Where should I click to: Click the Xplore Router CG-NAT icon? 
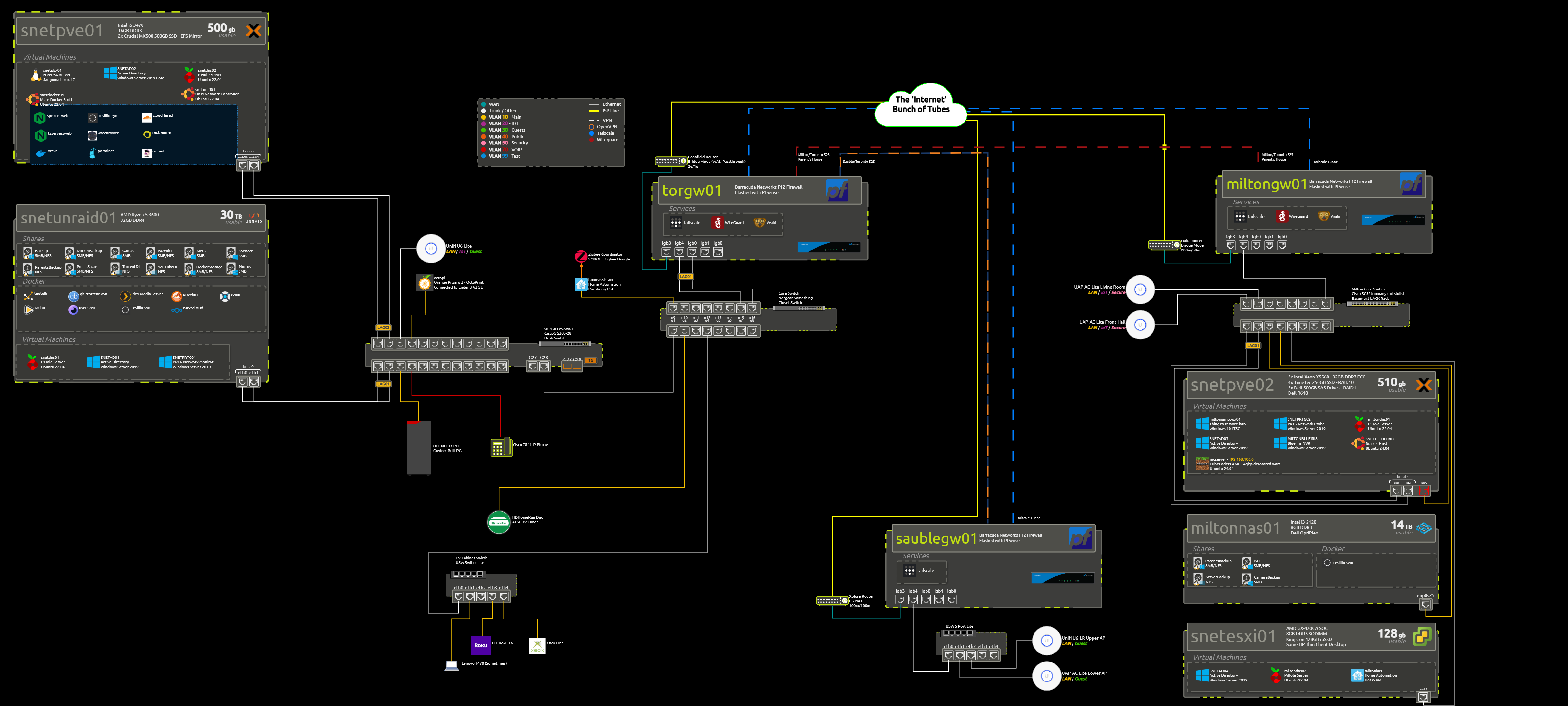coord(832,601)
